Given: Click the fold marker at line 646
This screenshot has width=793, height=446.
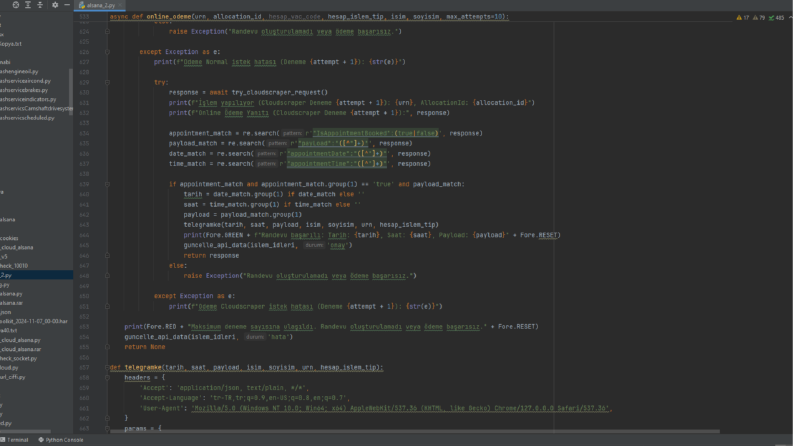Looking at the screenshot, I should [107, 255].
